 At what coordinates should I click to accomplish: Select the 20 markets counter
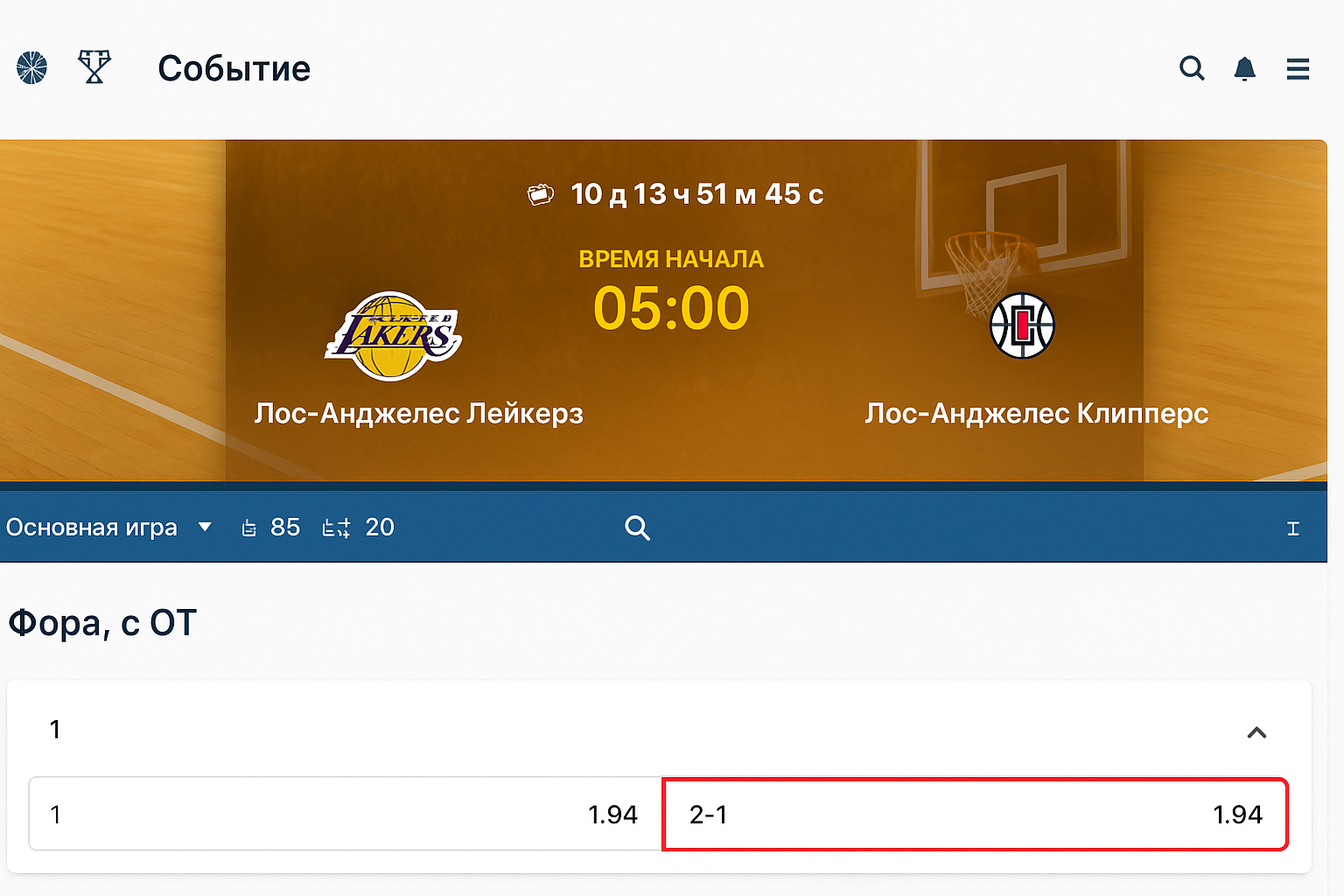pos(359,527)
